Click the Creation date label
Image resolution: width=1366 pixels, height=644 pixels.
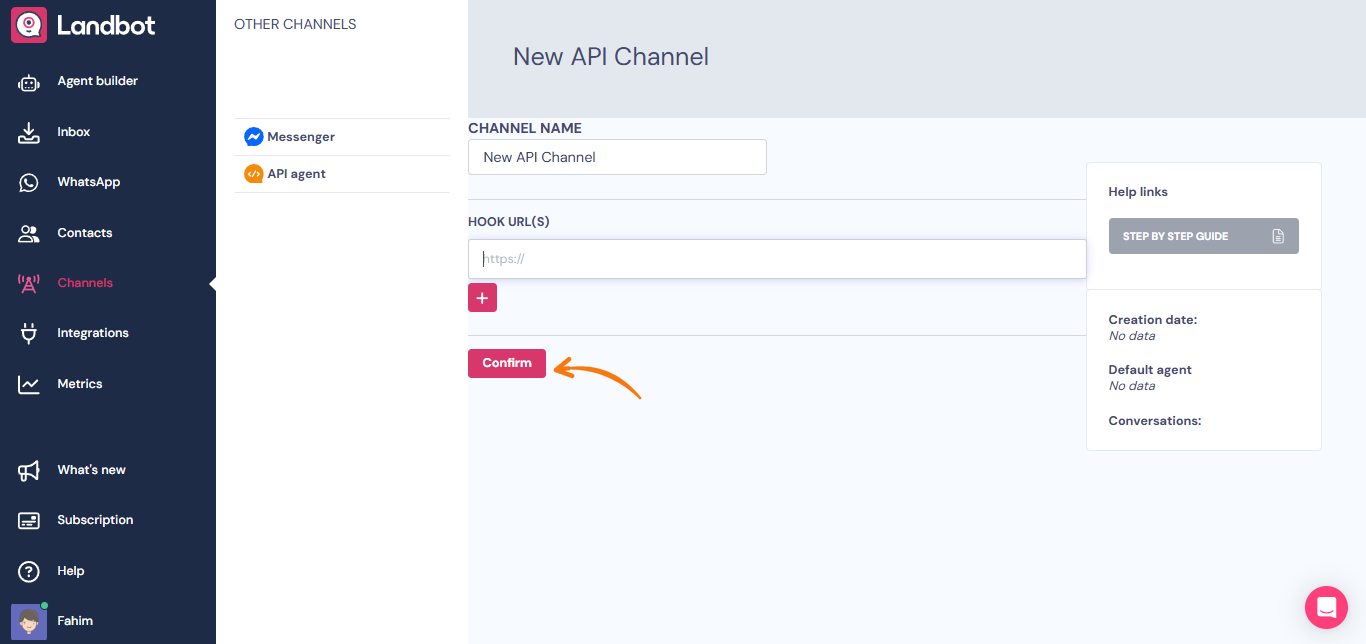pos(1152,320)
